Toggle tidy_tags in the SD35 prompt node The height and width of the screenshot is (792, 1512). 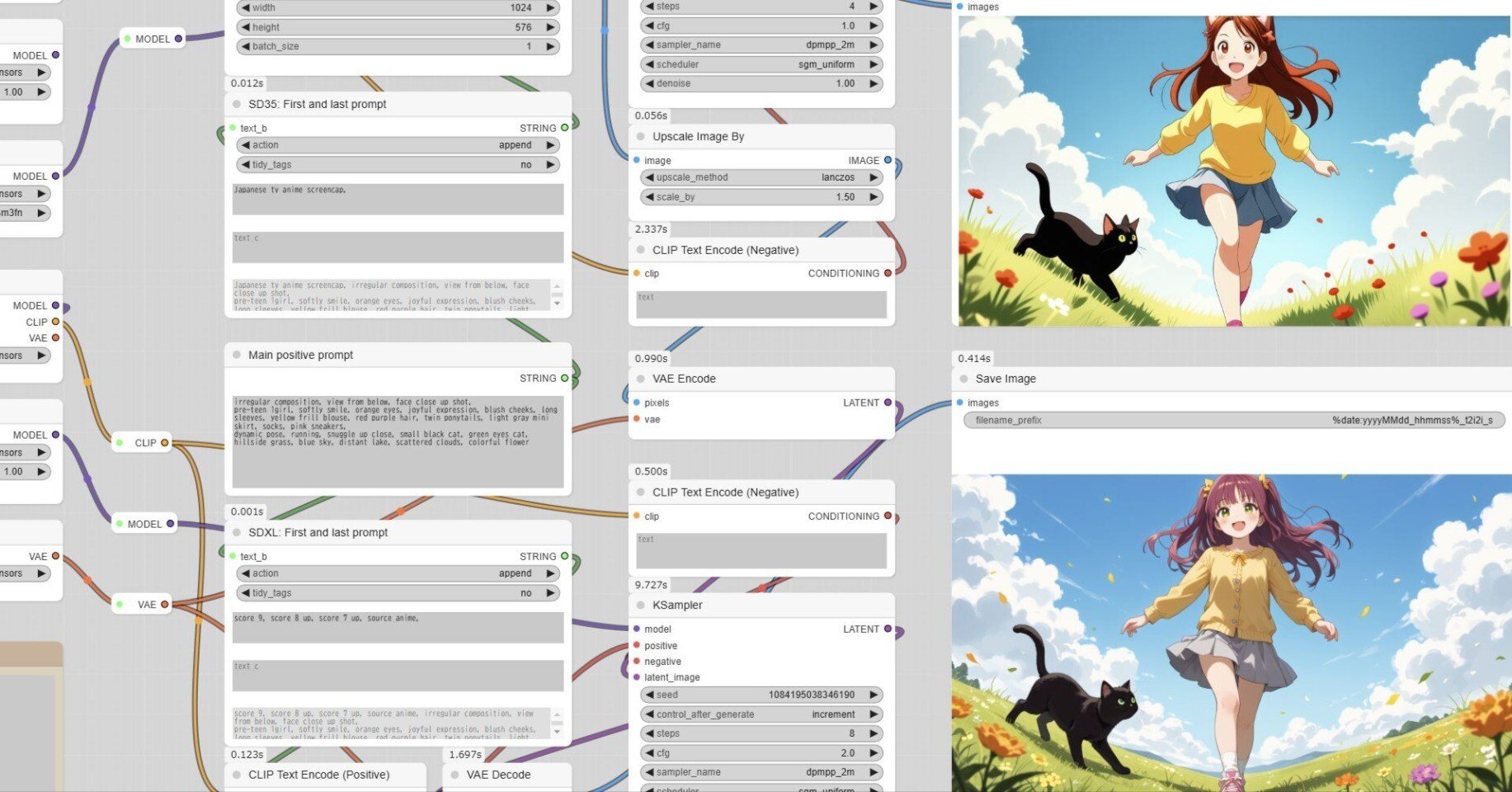pos(398,165)
